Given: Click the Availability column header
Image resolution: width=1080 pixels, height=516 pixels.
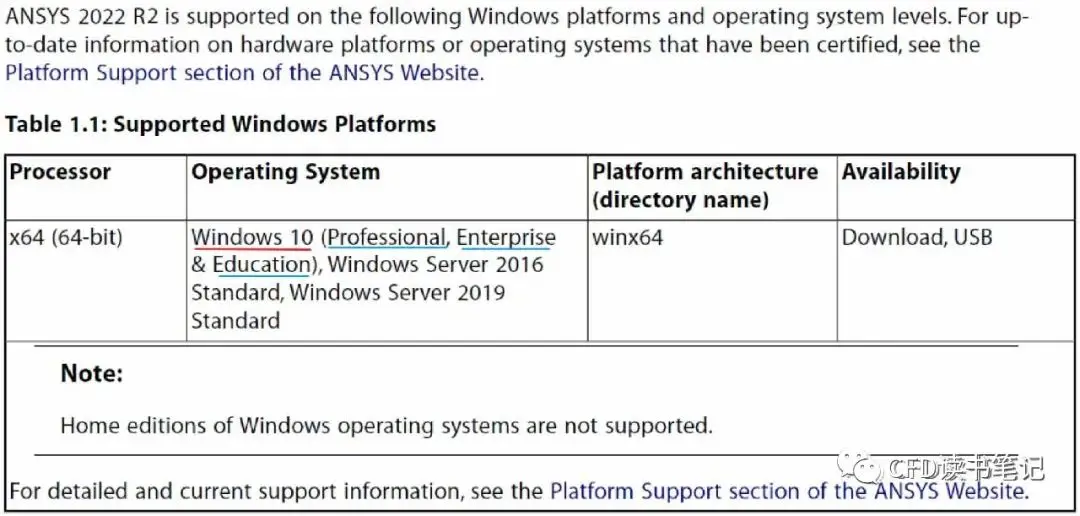Looking at the screenshot, I should (x=901, y=172).
